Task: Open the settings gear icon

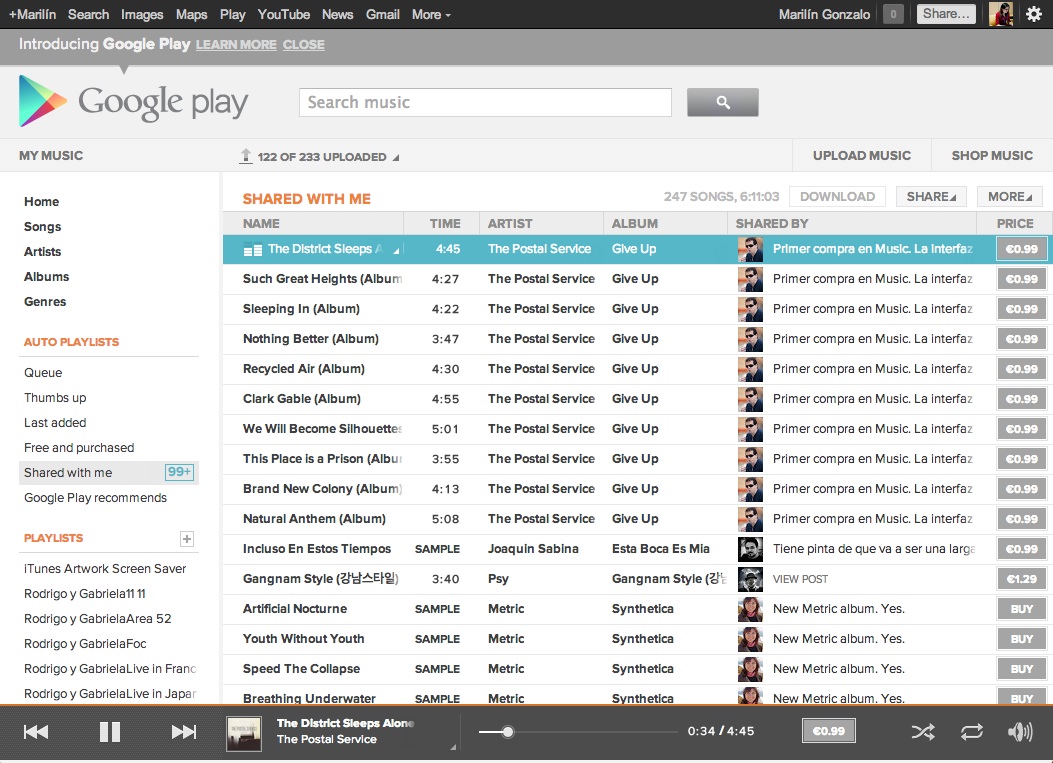Action: [x=1034, y=14]
